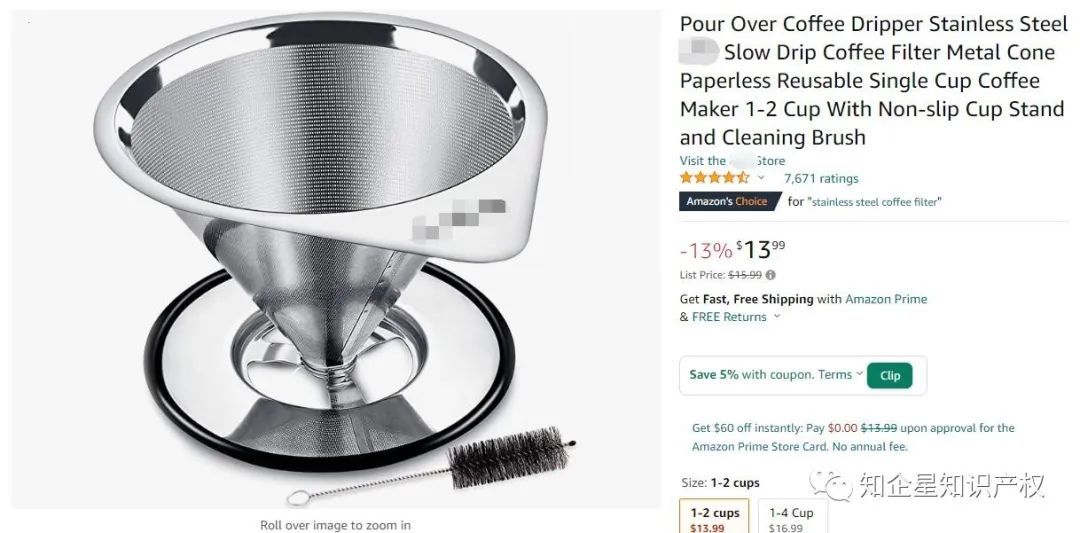This screenshot has height=533, width=1080.
Task: Click the star rating icons
Action: (x=714, y=178)
